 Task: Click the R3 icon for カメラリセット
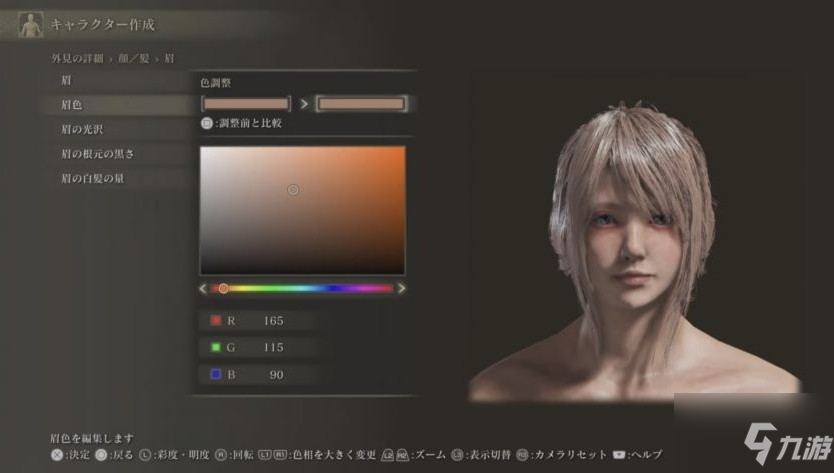(522, 455)
